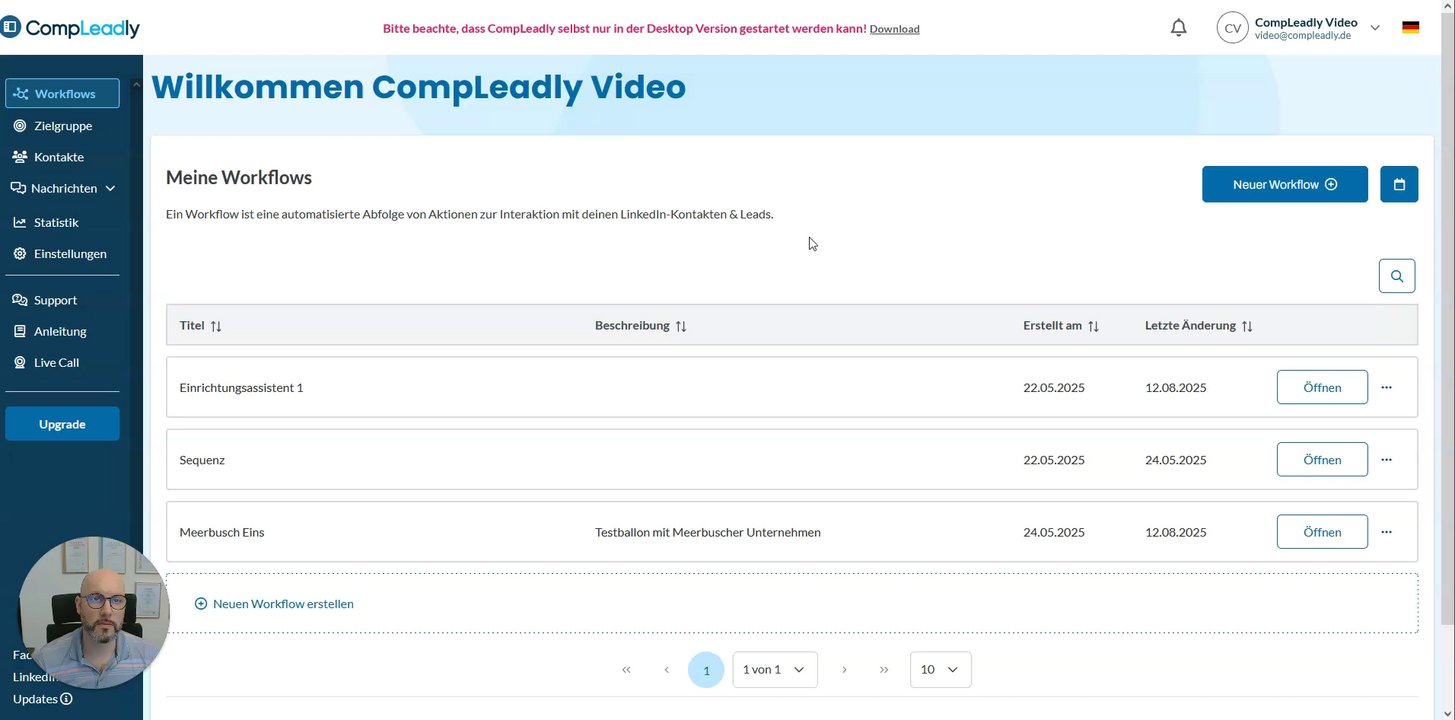
Task: Open Zielgruppe in the sidebar
Action: pos(62,126)
